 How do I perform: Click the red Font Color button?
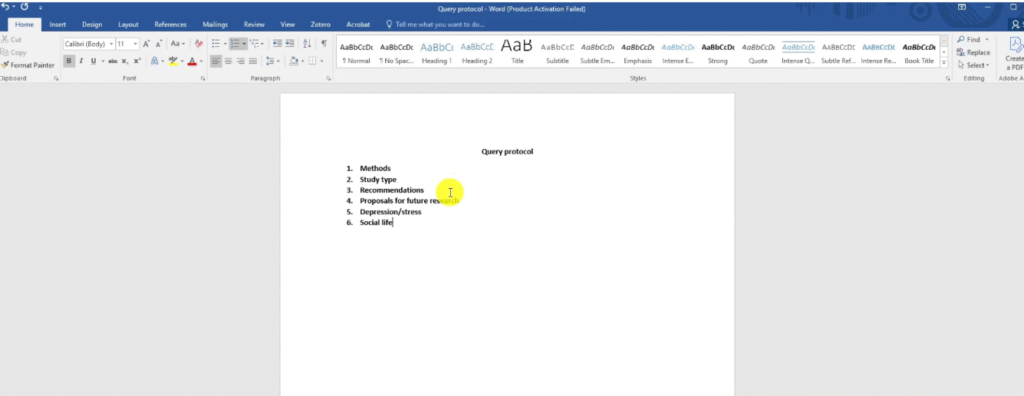192,61
